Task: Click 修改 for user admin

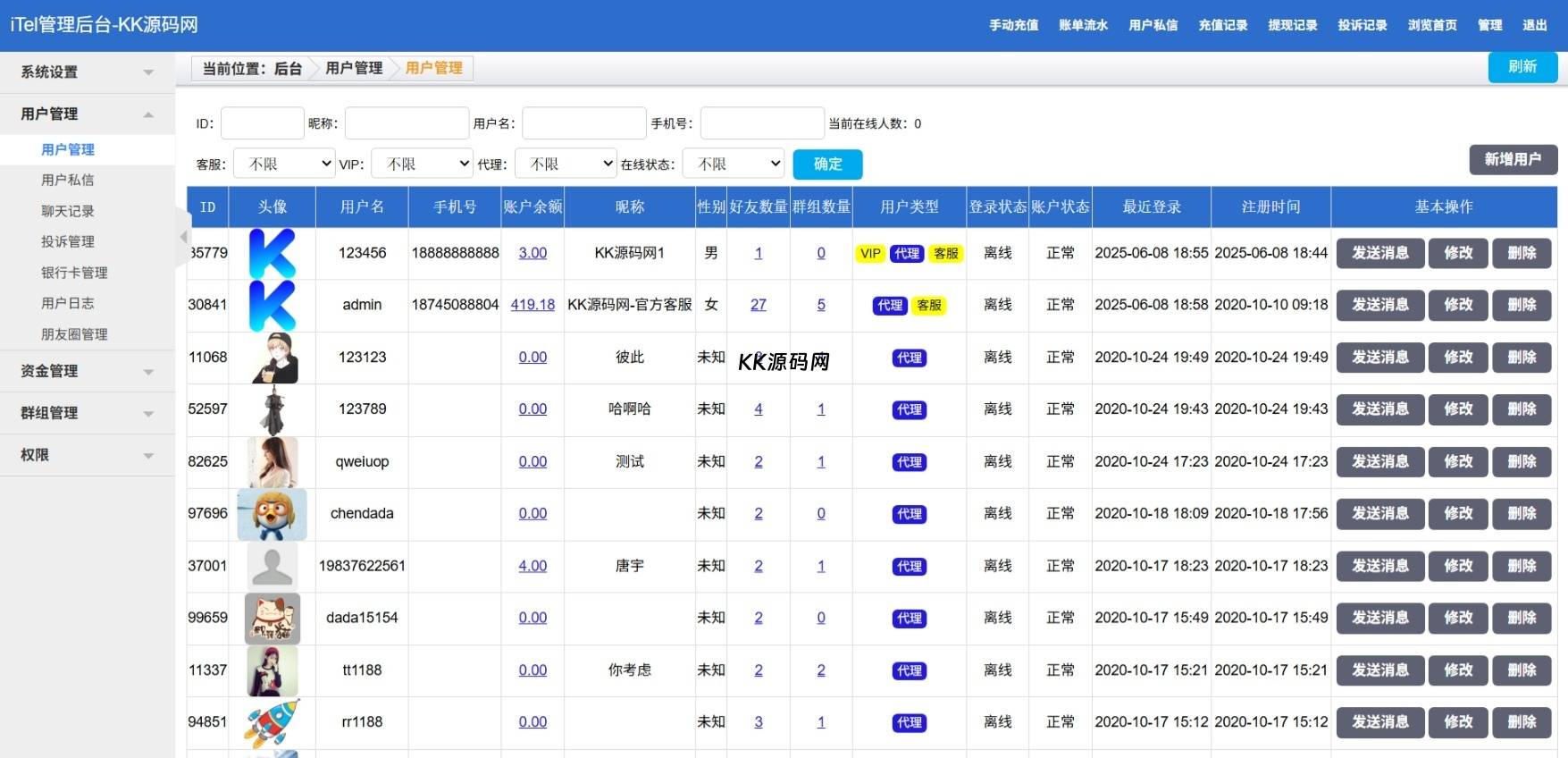Action: tap(1459, 306)
